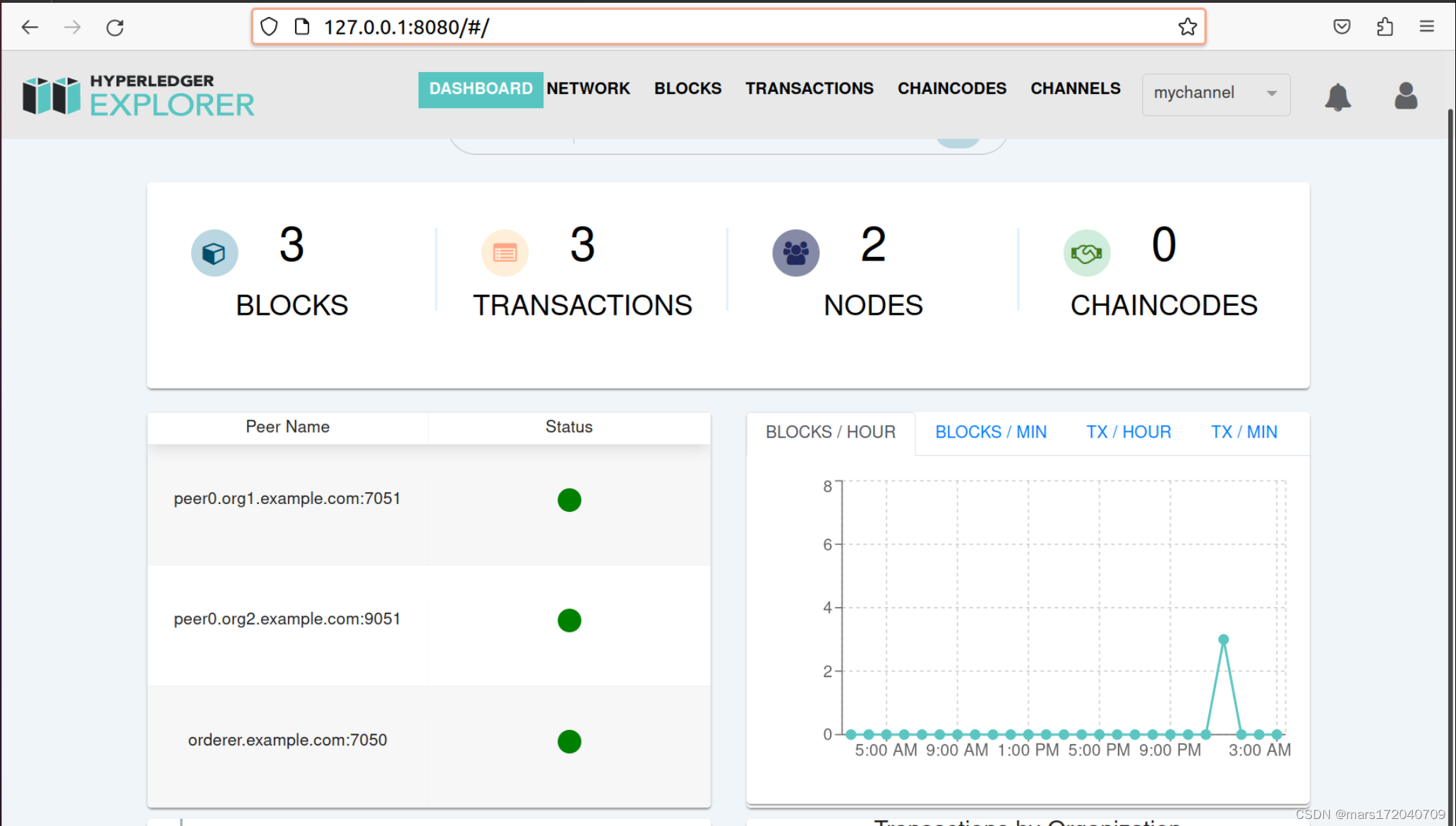The image size is (1456, 826).
Task: Switch to the NETWORK tab
Action: pos(588,89)
